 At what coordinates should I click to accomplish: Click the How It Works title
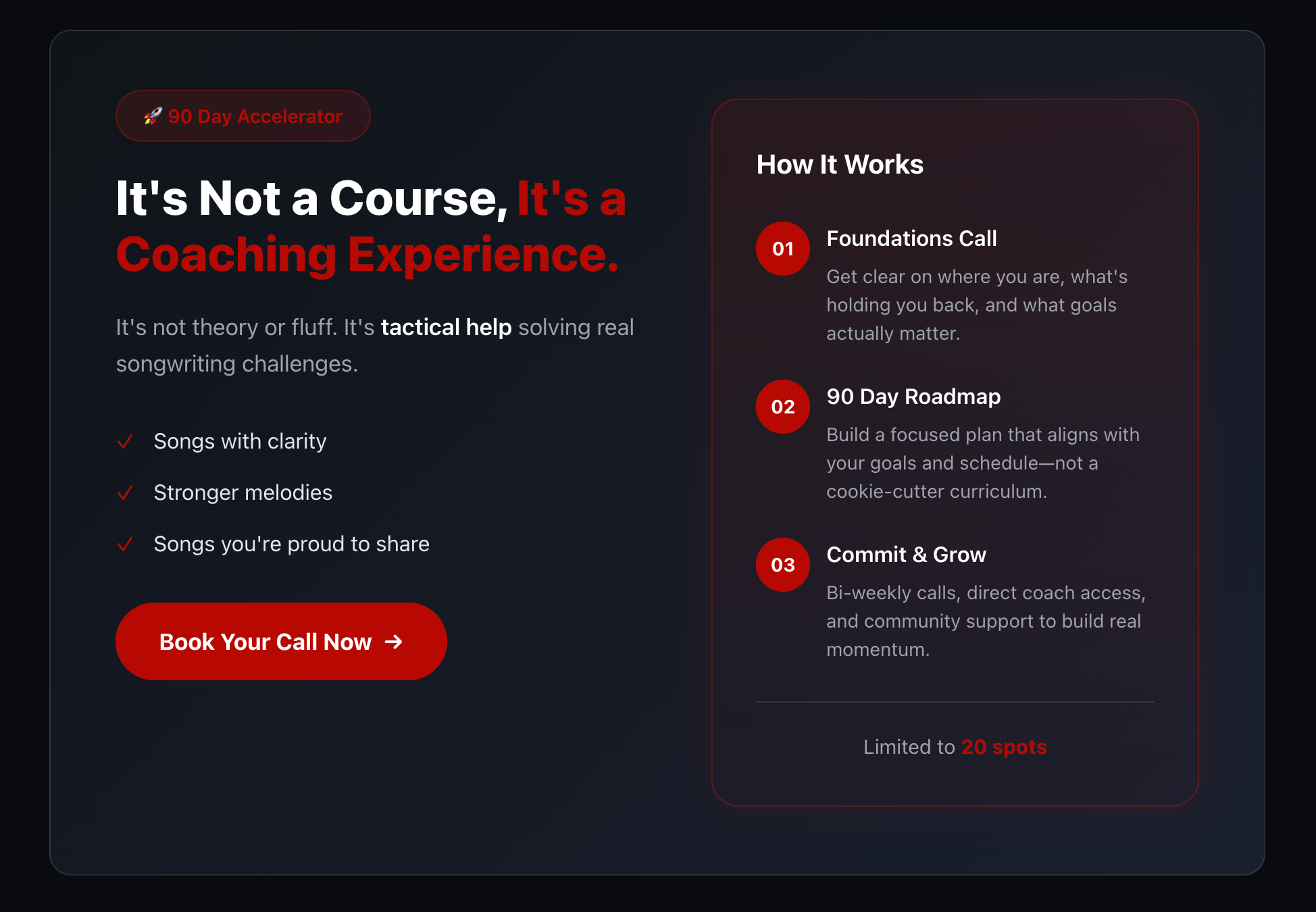pyautogui.click(x=839, y=165)
